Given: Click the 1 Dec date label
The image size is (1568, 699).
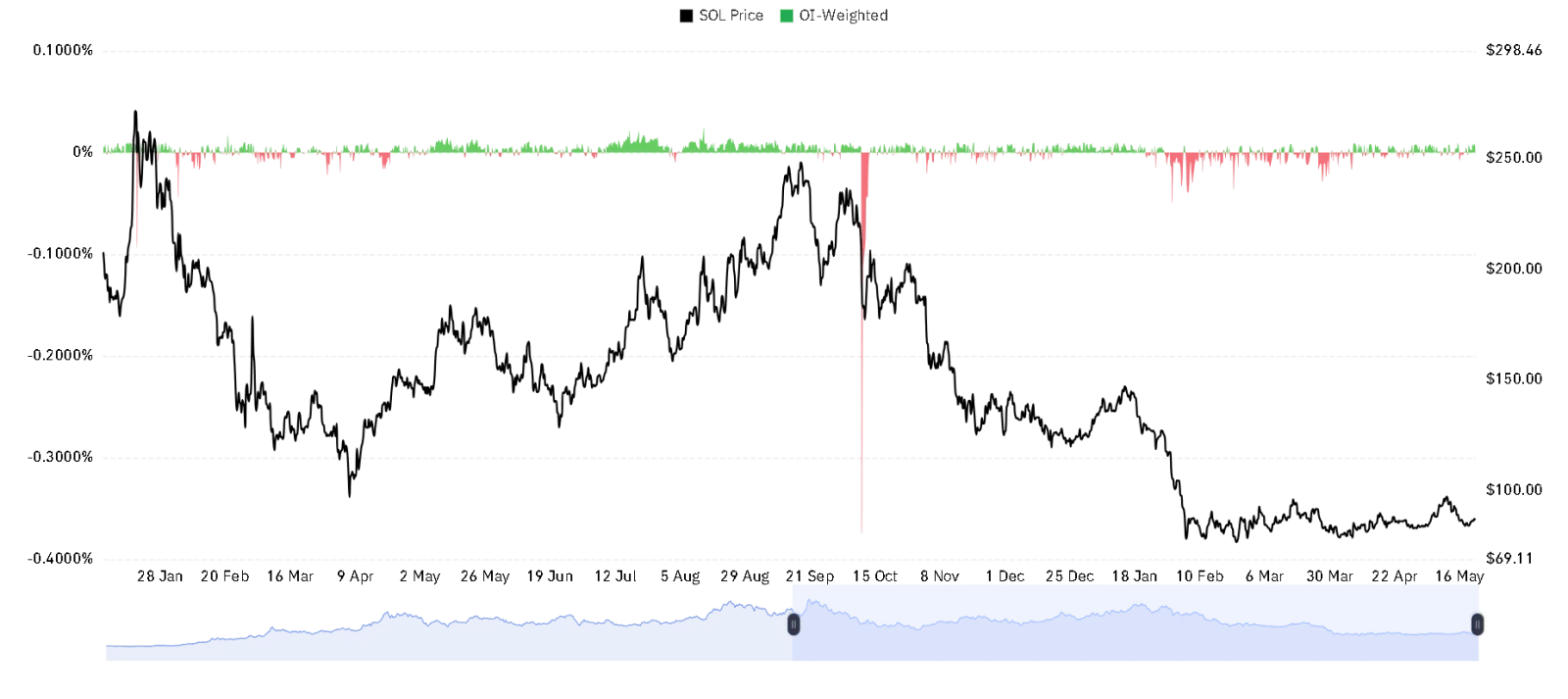Looking at the screenshot, I should click(1004, 576).
